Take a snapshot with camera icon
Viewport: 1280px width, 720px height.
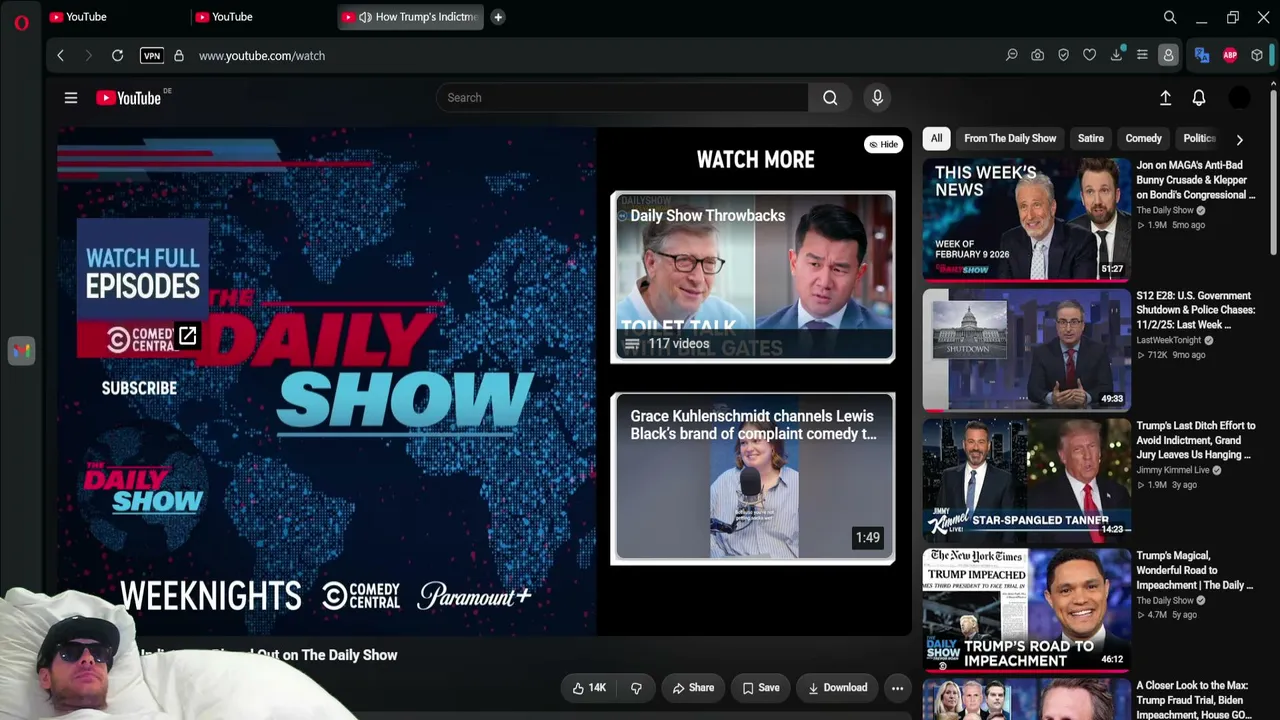(1038, 56)
